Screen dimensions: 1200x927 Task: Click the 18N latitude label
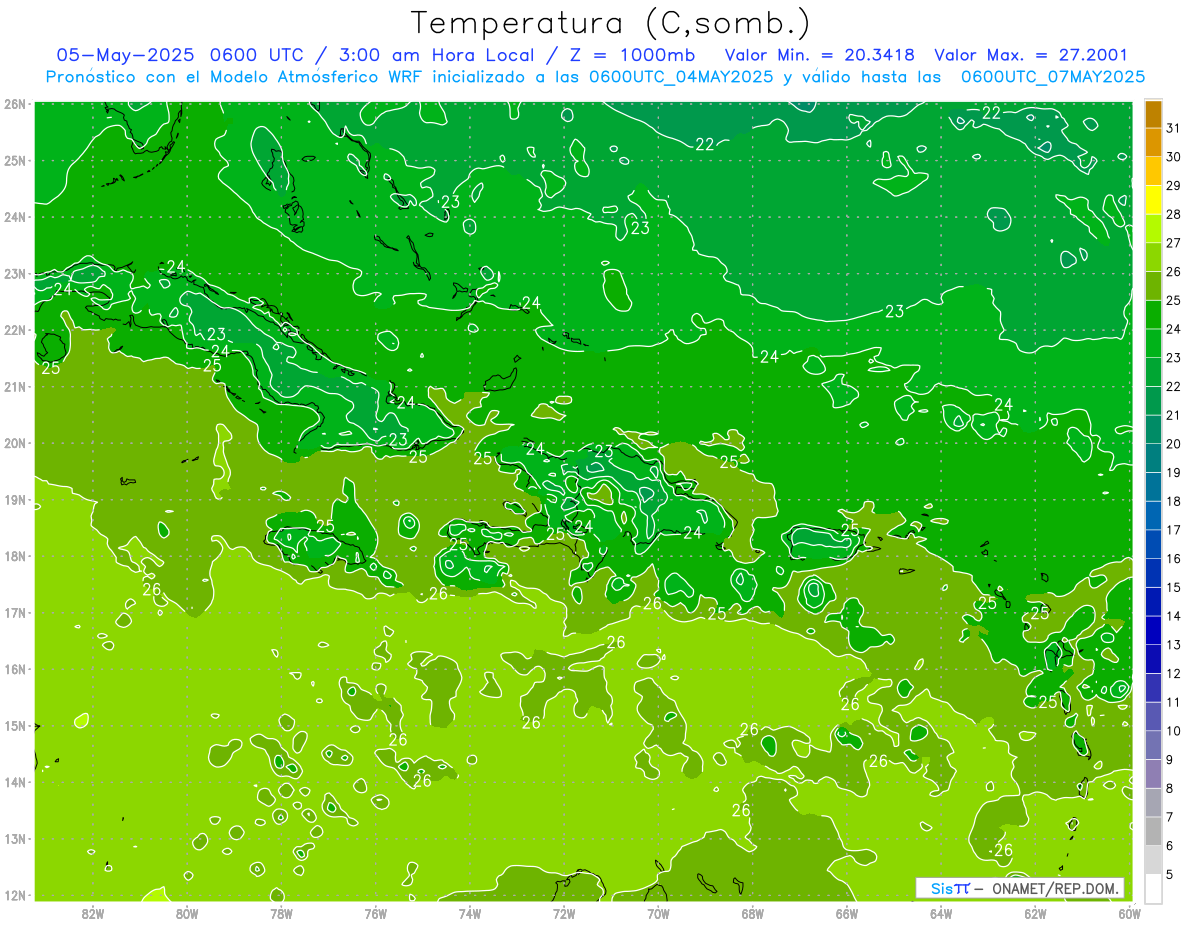(14, 556)
